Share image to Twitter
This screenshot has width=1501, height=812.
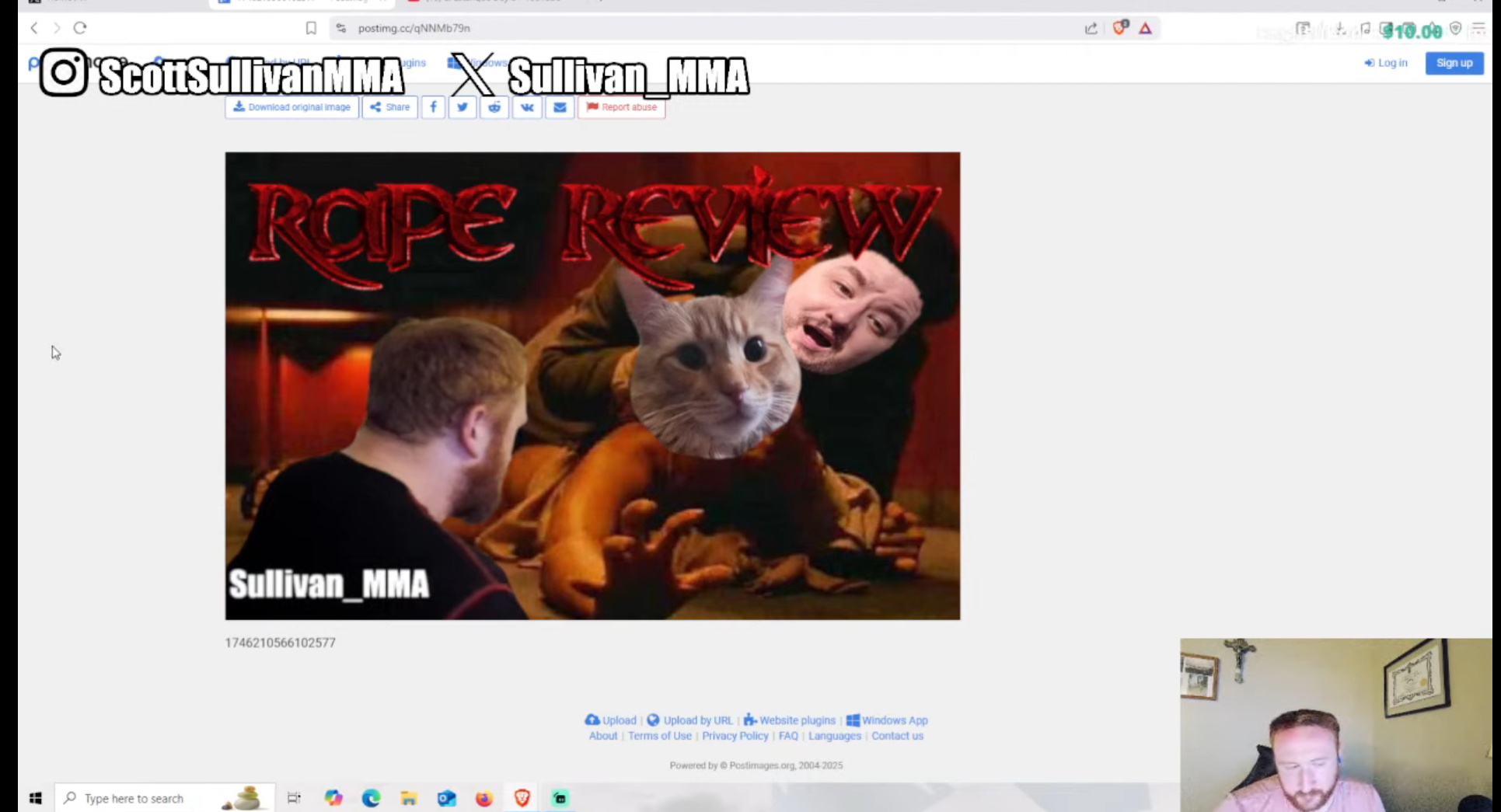[463, 107]
